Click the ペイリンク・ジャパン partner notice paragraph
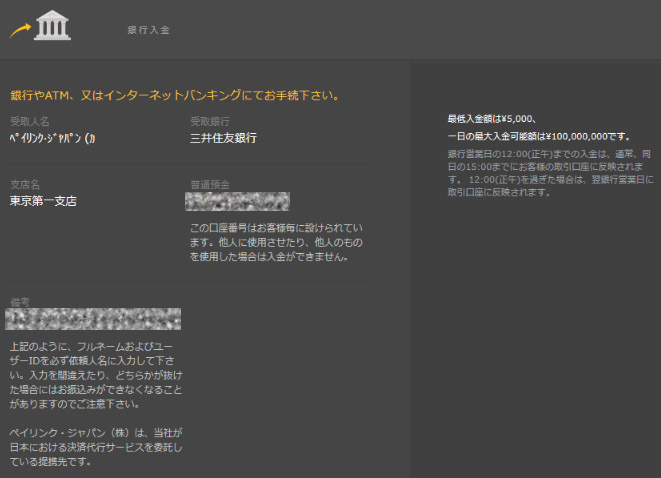The image size is (661, 478). point(96,447)
